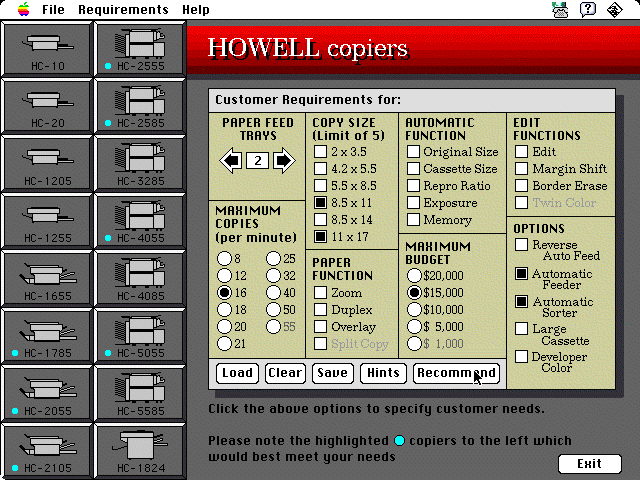Check the Memory automatic function
The height and width of the screenshot is (480, 640).
413,220
